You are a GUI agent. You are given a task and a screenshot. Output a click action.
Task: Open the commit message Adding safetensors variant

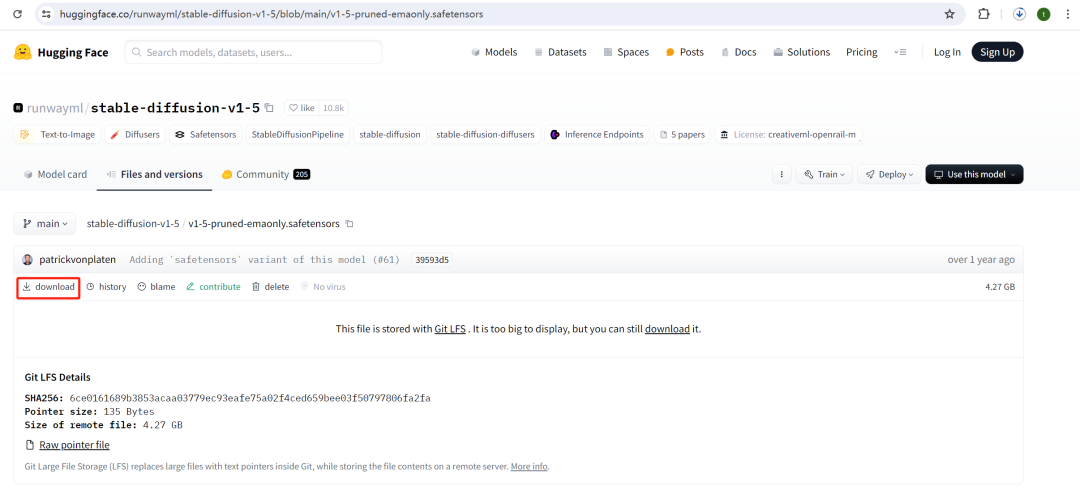point(264,260)
